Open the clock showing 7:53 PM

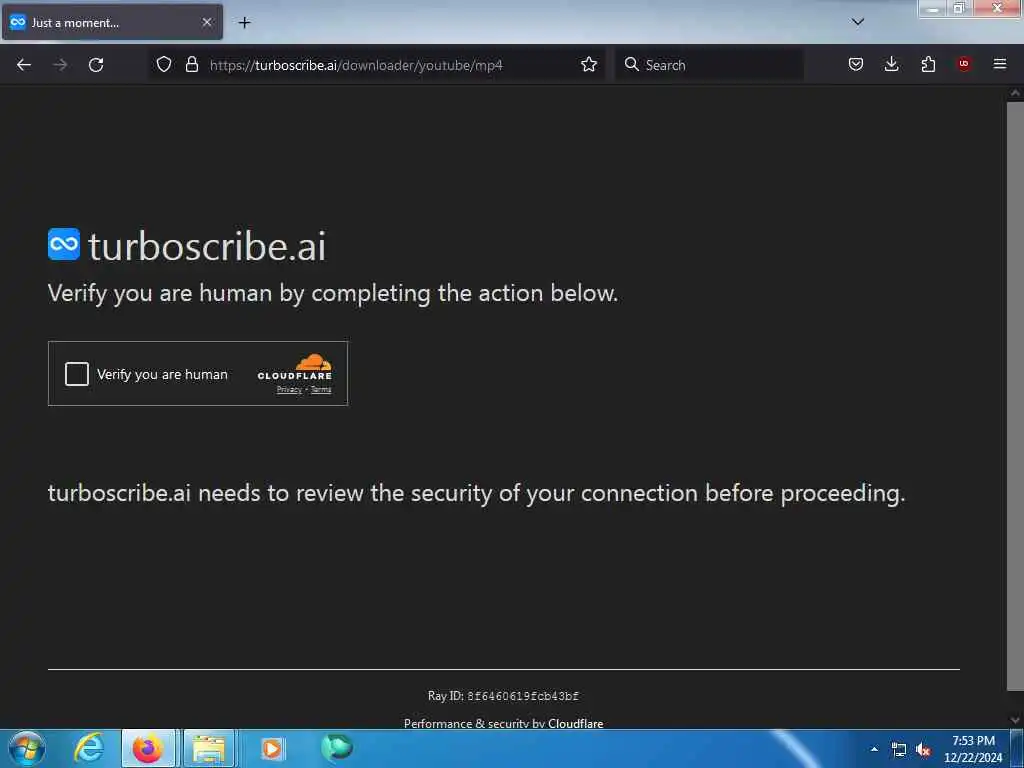pos(973,749)
